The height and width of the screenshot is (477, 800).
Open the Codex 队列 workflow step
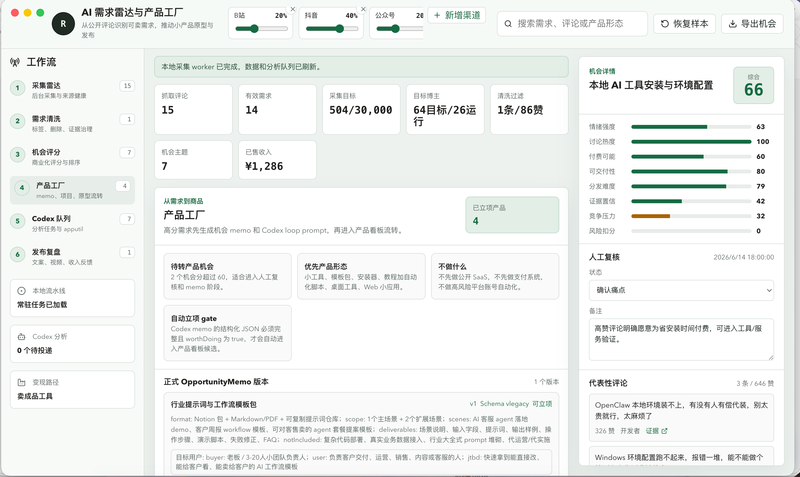point(72,223)
